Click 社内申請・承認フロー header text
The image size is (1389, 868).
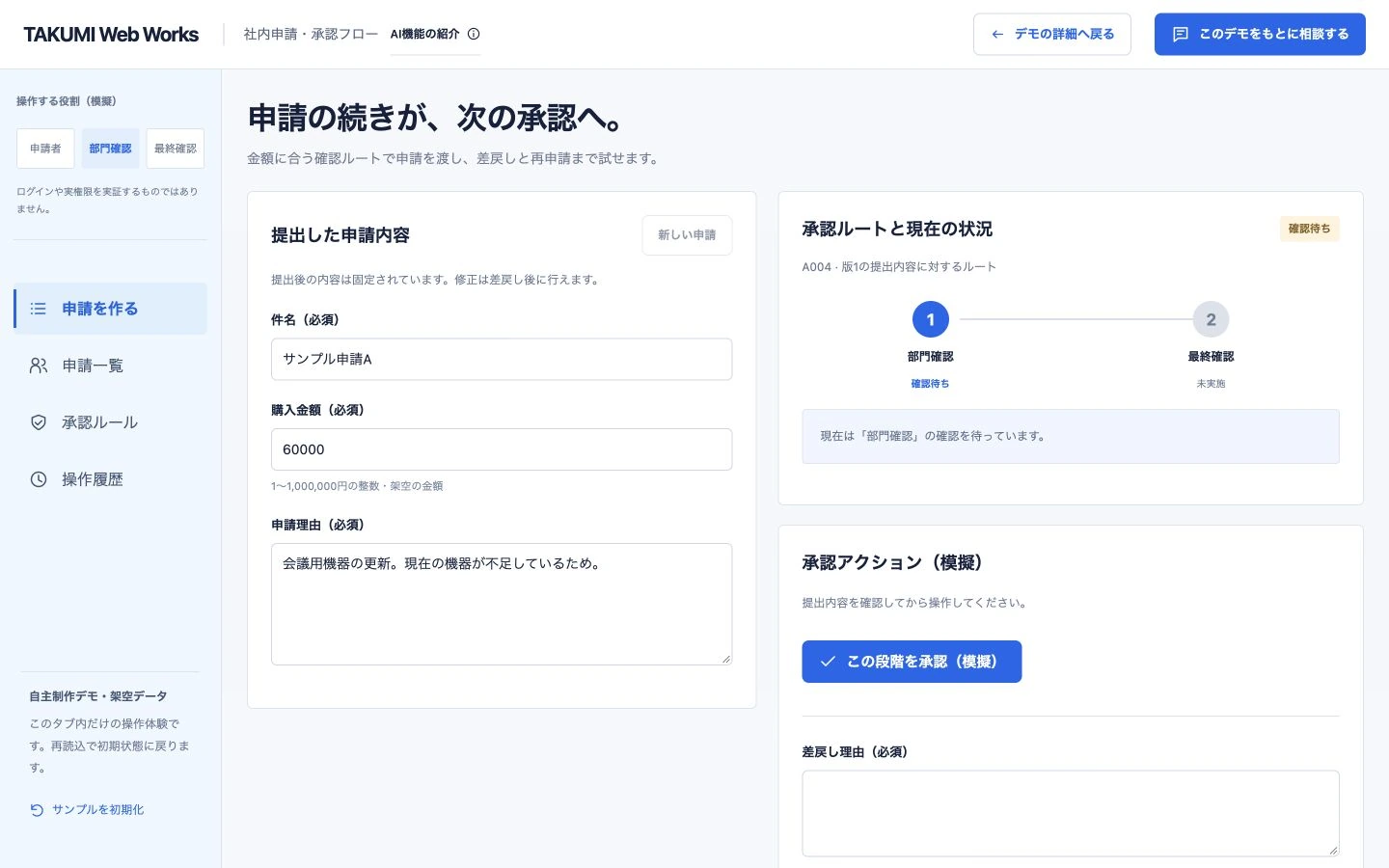point(311,34)
